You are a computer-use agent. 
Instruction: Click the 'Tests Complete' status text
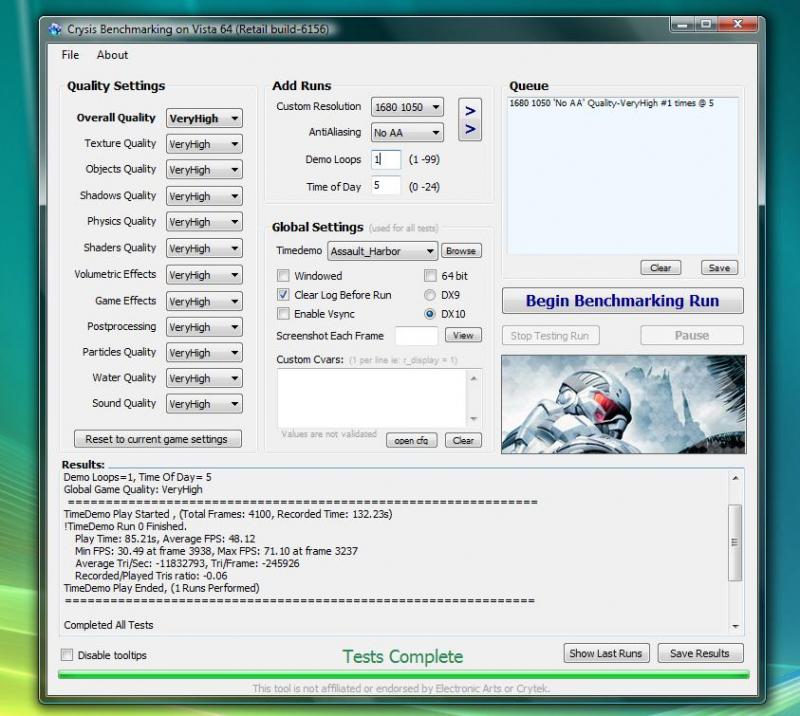[403, 656]
